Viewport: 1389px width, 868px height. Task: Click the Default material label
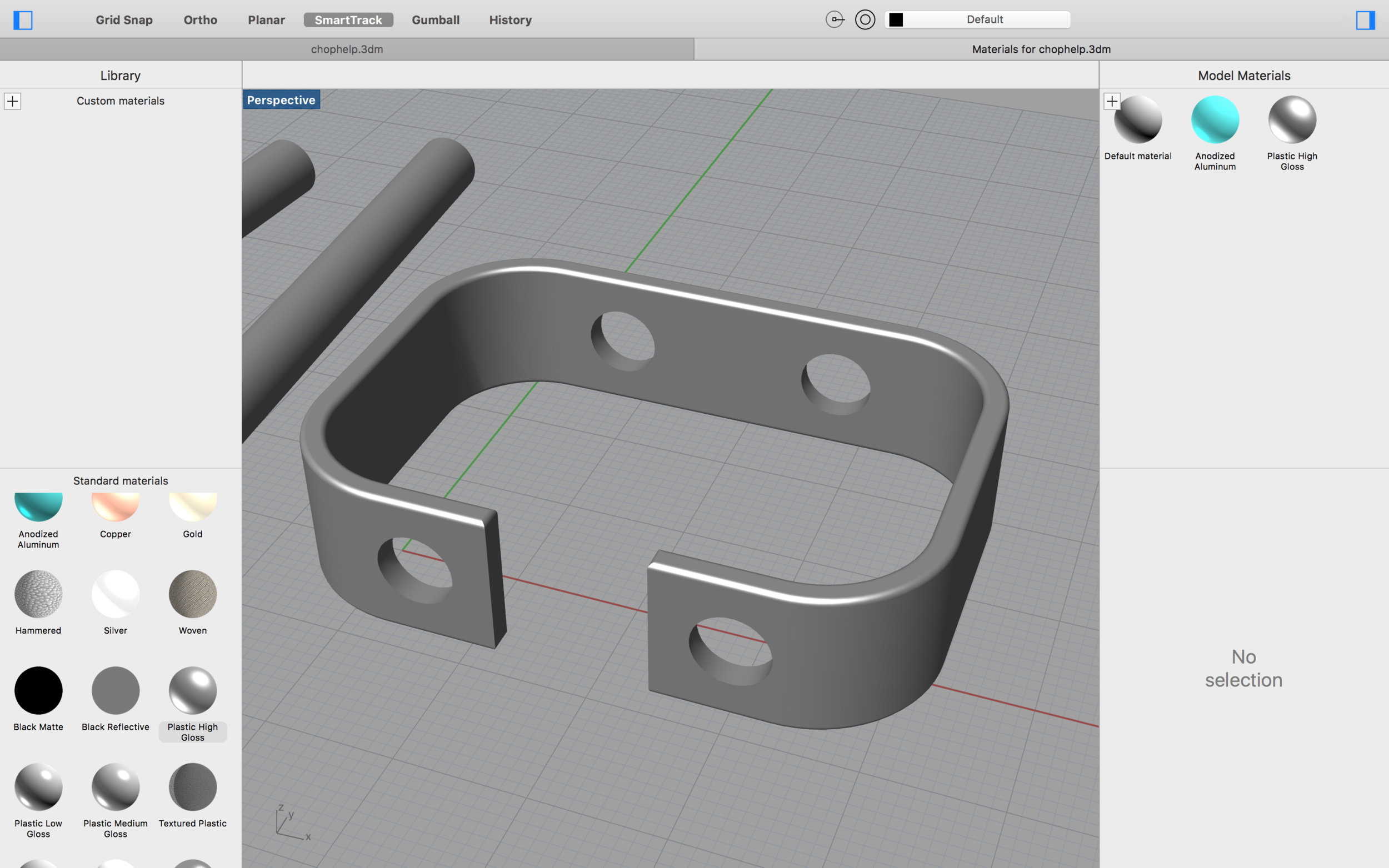click(1137, 156)
